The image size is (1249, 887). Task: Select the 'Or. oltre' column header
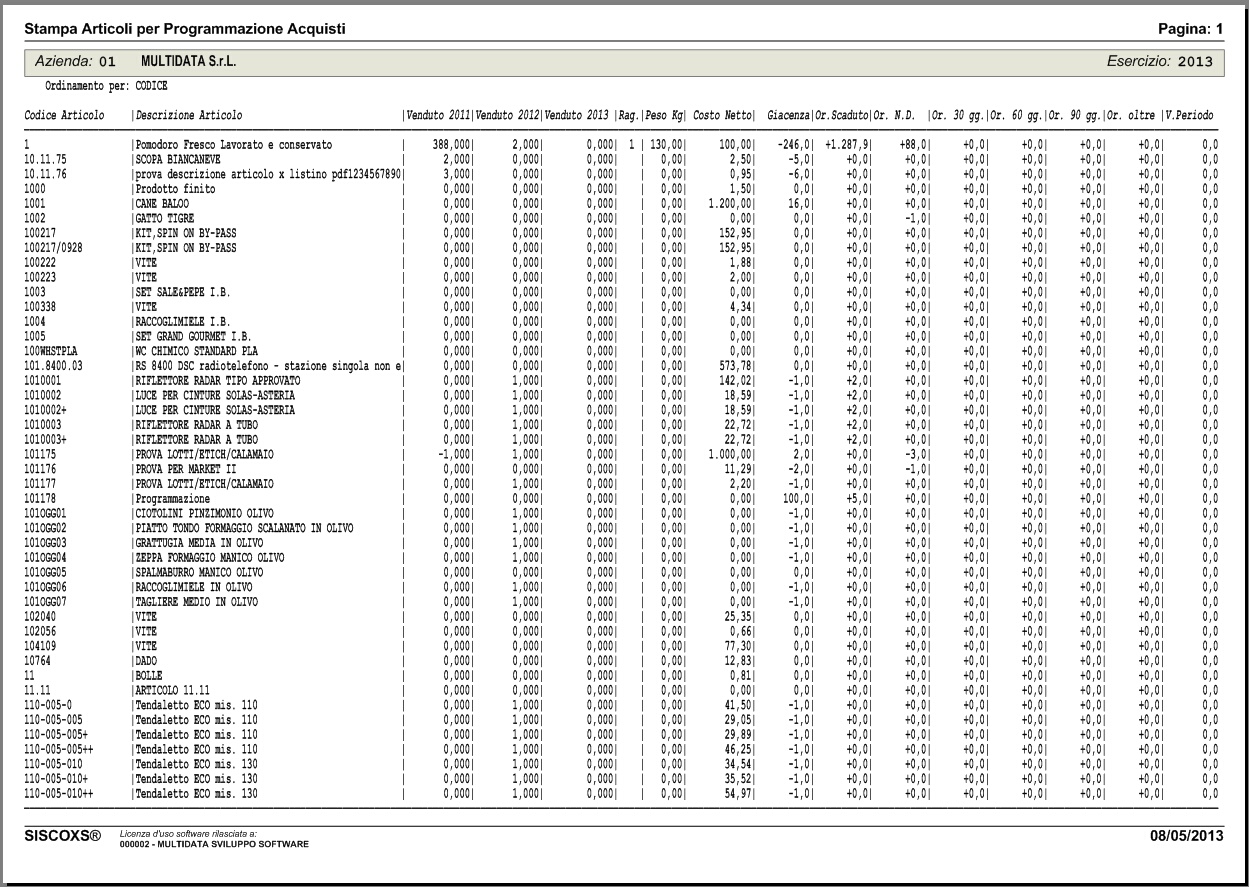click(1132, 116)
